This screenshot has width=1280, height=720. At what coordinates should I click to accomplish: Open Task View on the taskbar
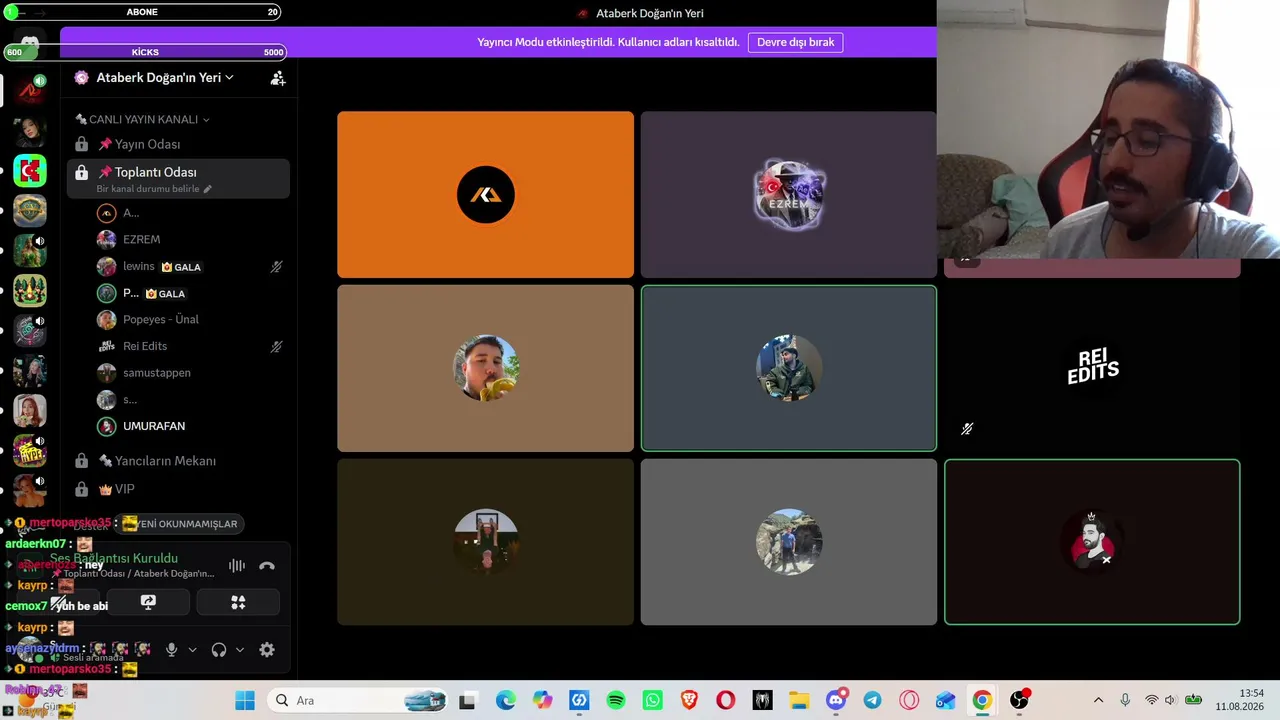(x=467, y=701)
